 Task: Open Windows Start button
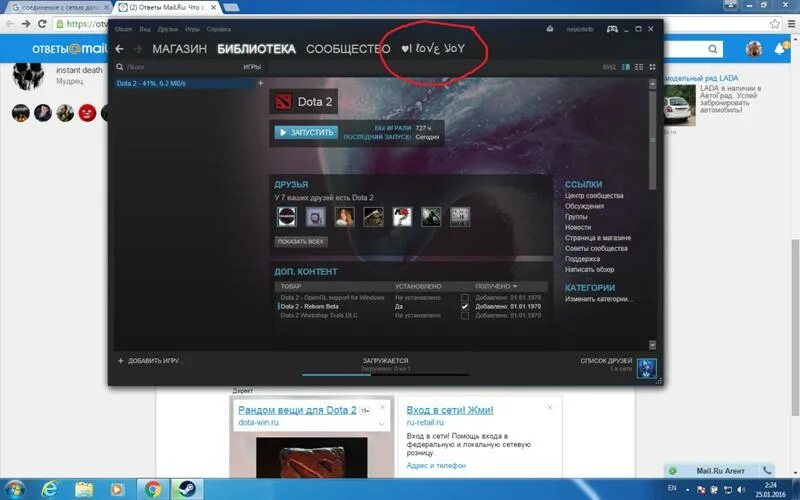[x=14, y=489]
